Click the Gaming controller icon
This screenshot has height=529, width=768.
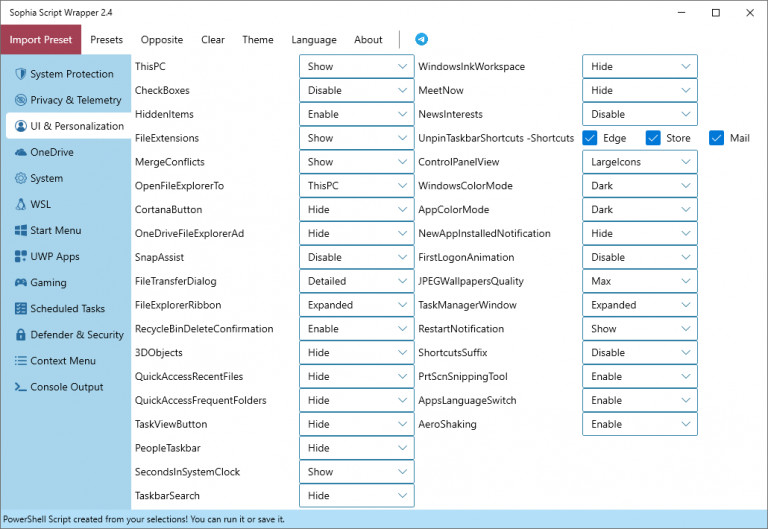[x=21, y=283]
